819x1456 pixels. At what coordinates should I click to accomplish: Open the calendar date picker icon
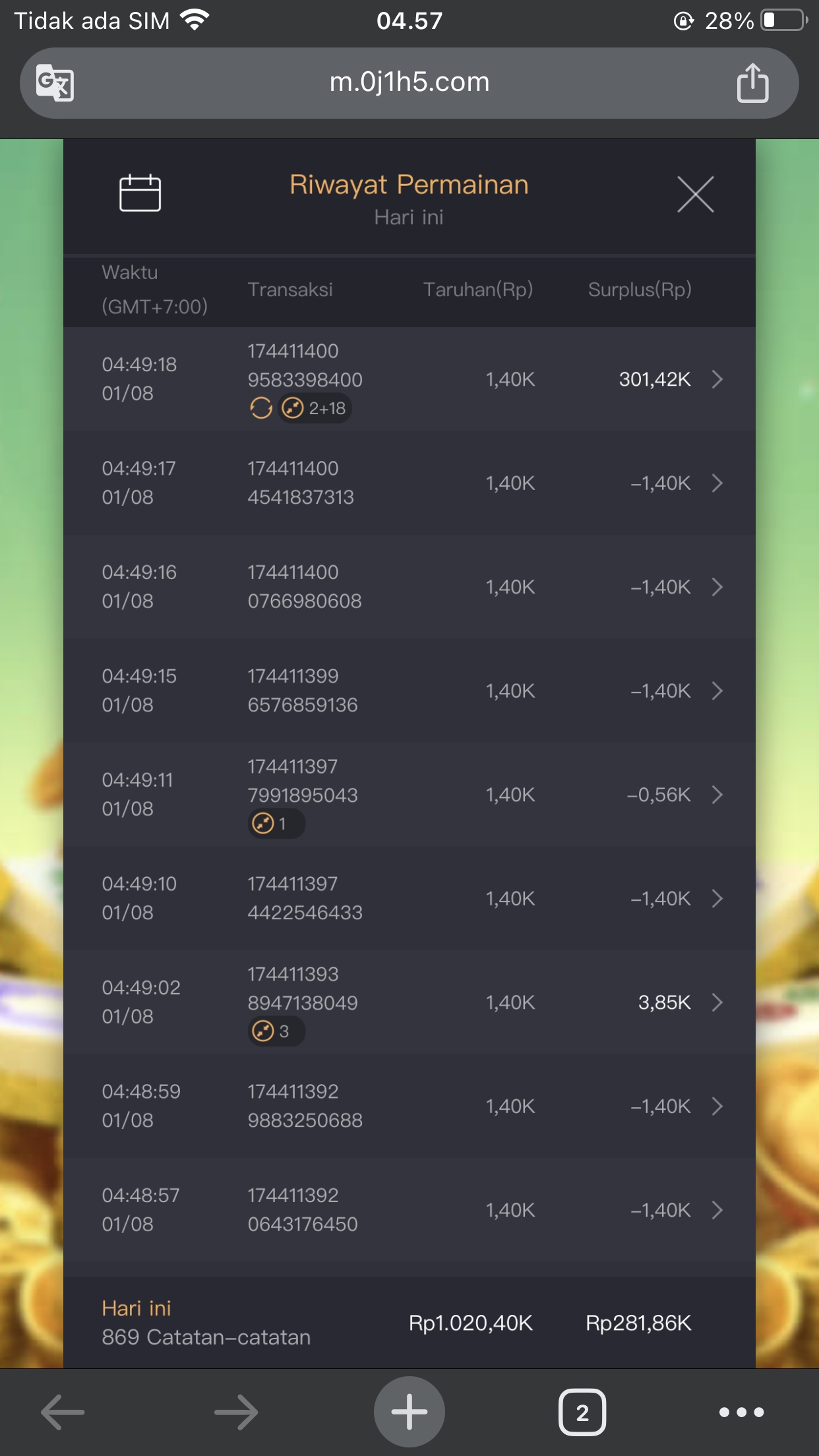140,193
